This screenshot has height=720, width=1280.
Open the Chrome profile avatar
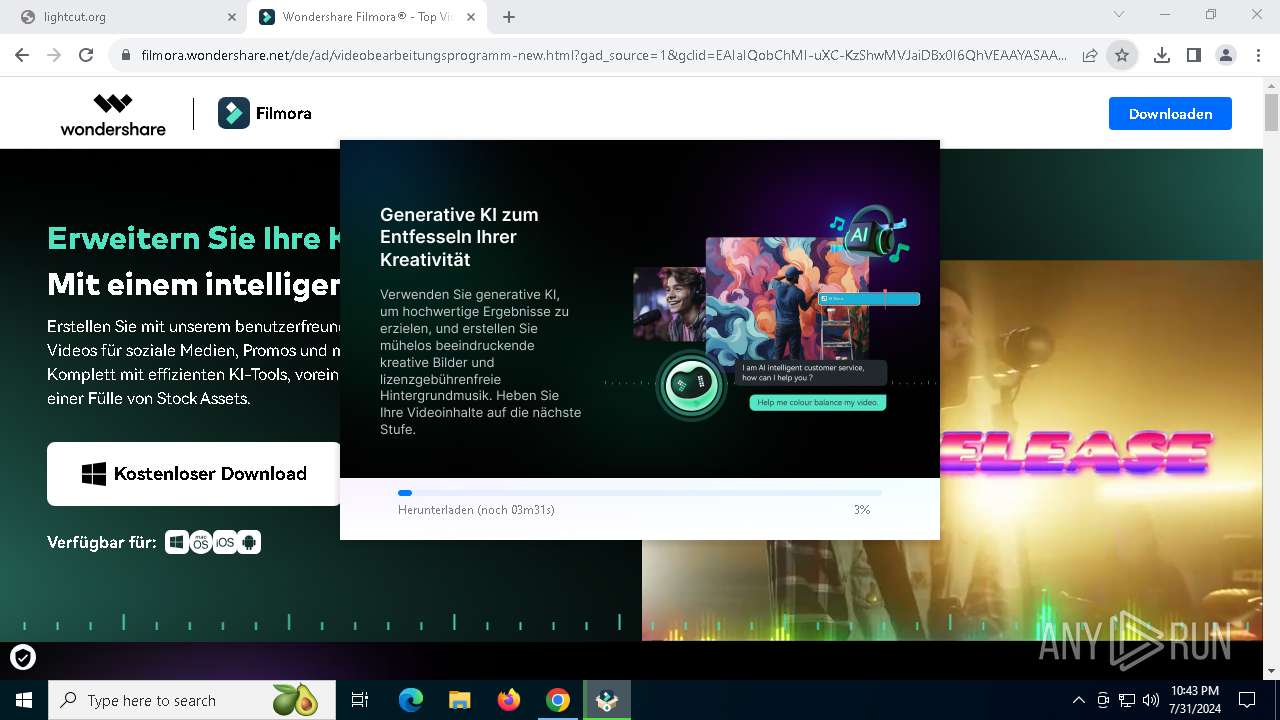tap(1226, 56)
